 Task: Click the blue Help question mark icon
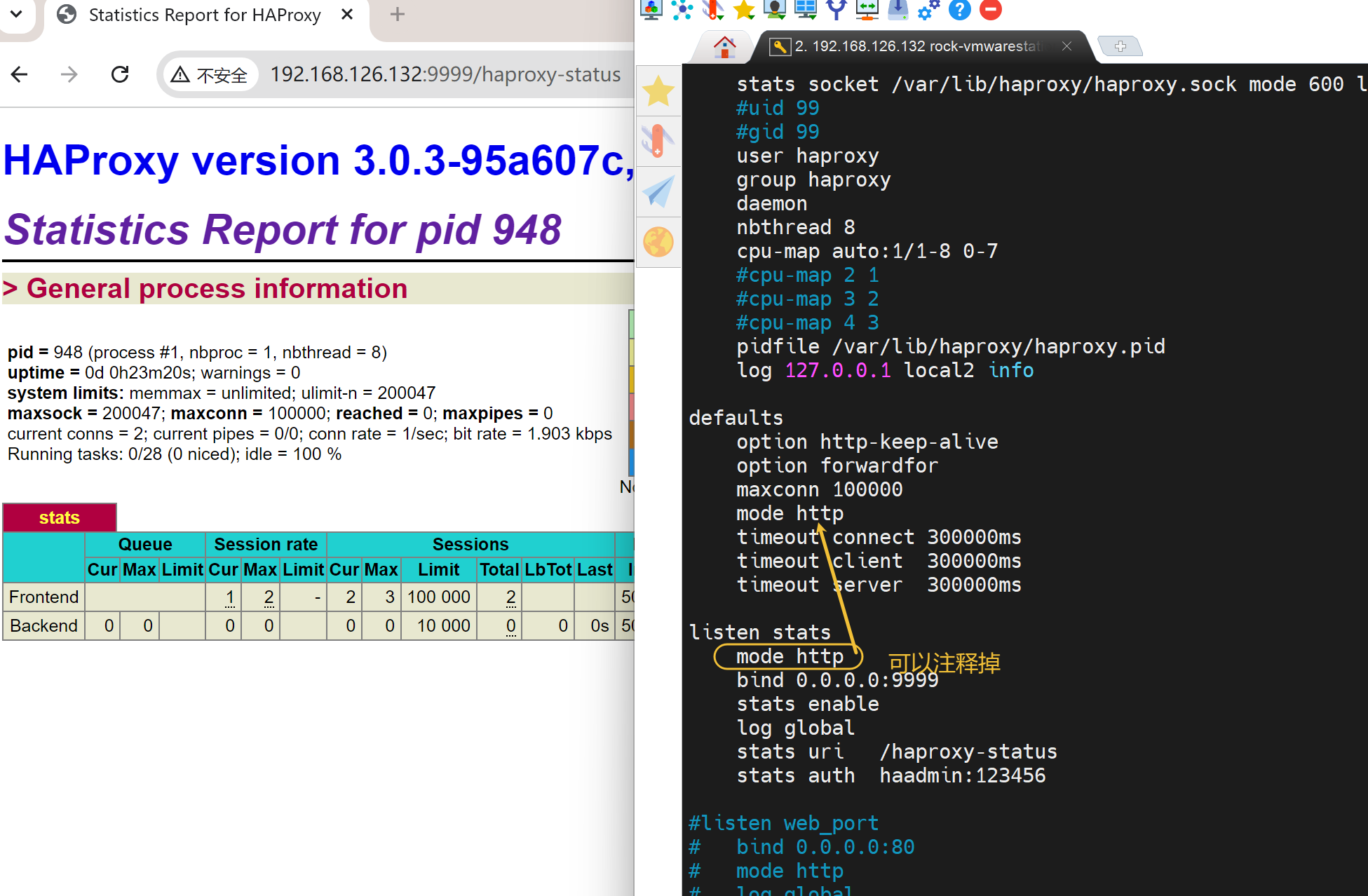click(959, 9)
